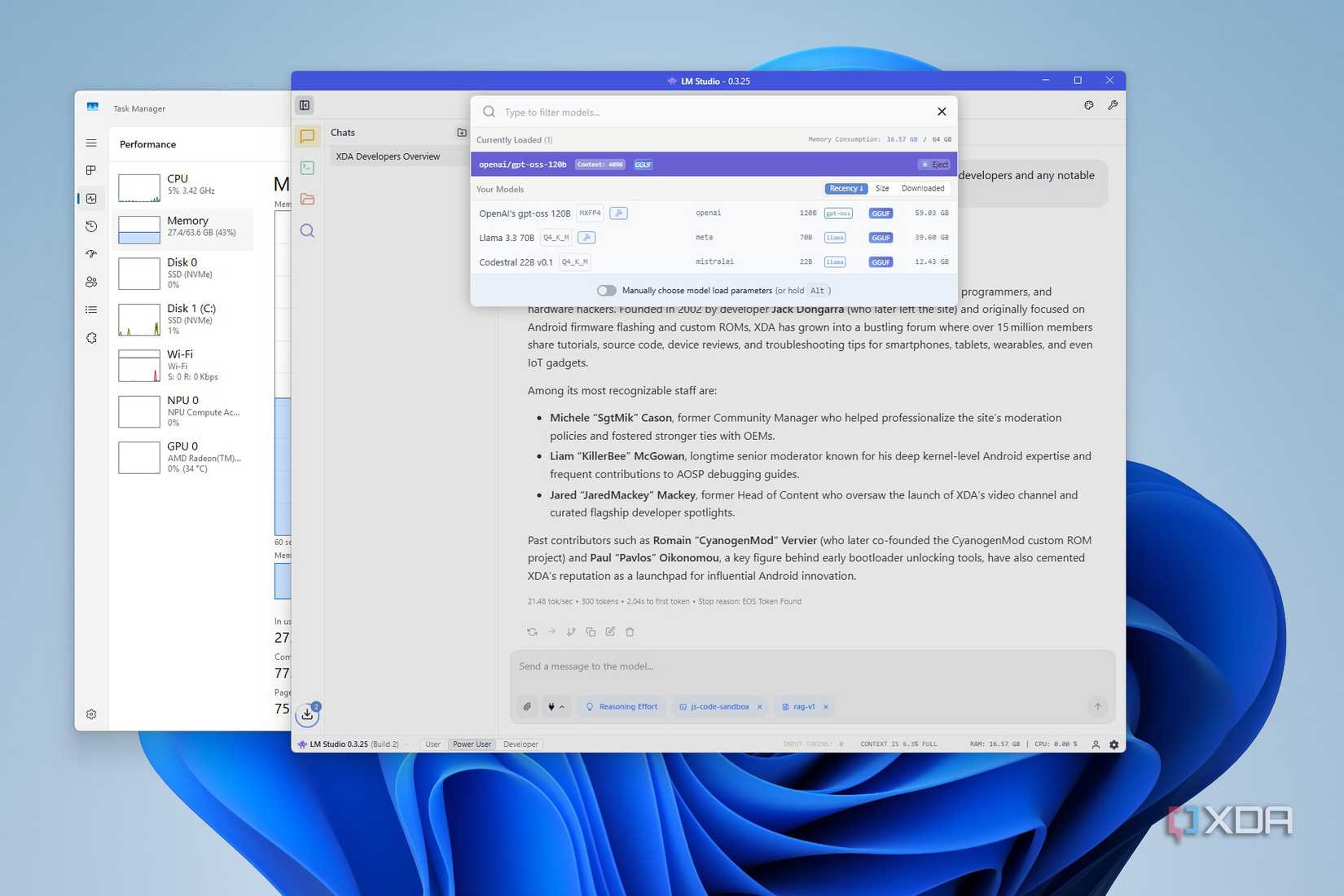Collapse the LM Studio sidebar panel icon
The width and height of the screenshot is (1344, 896).
pyautogui.click(x=305, y=105)
